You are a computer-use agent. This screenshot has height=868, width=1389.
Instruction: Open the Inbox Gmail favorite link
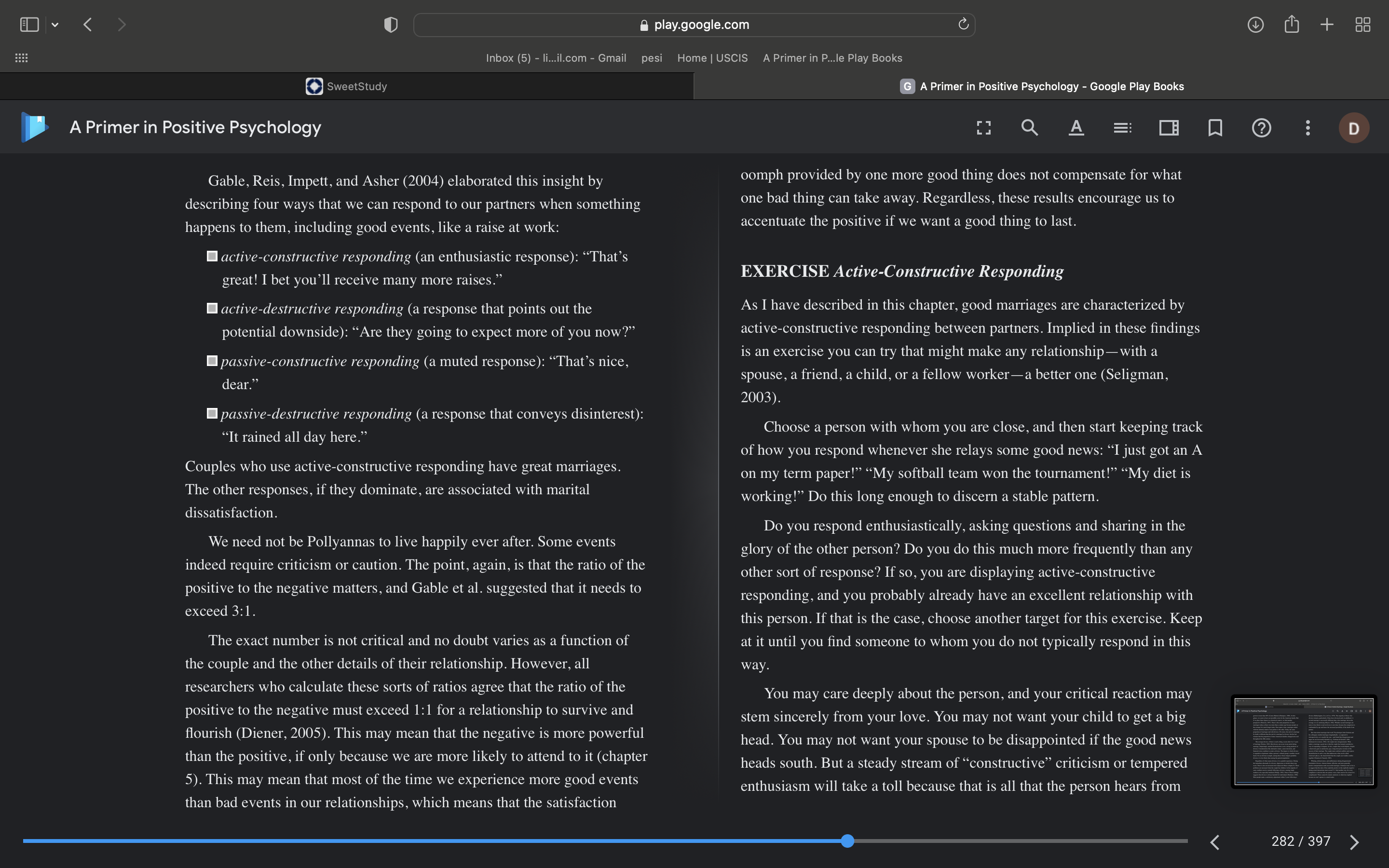[x=556, y=58]
